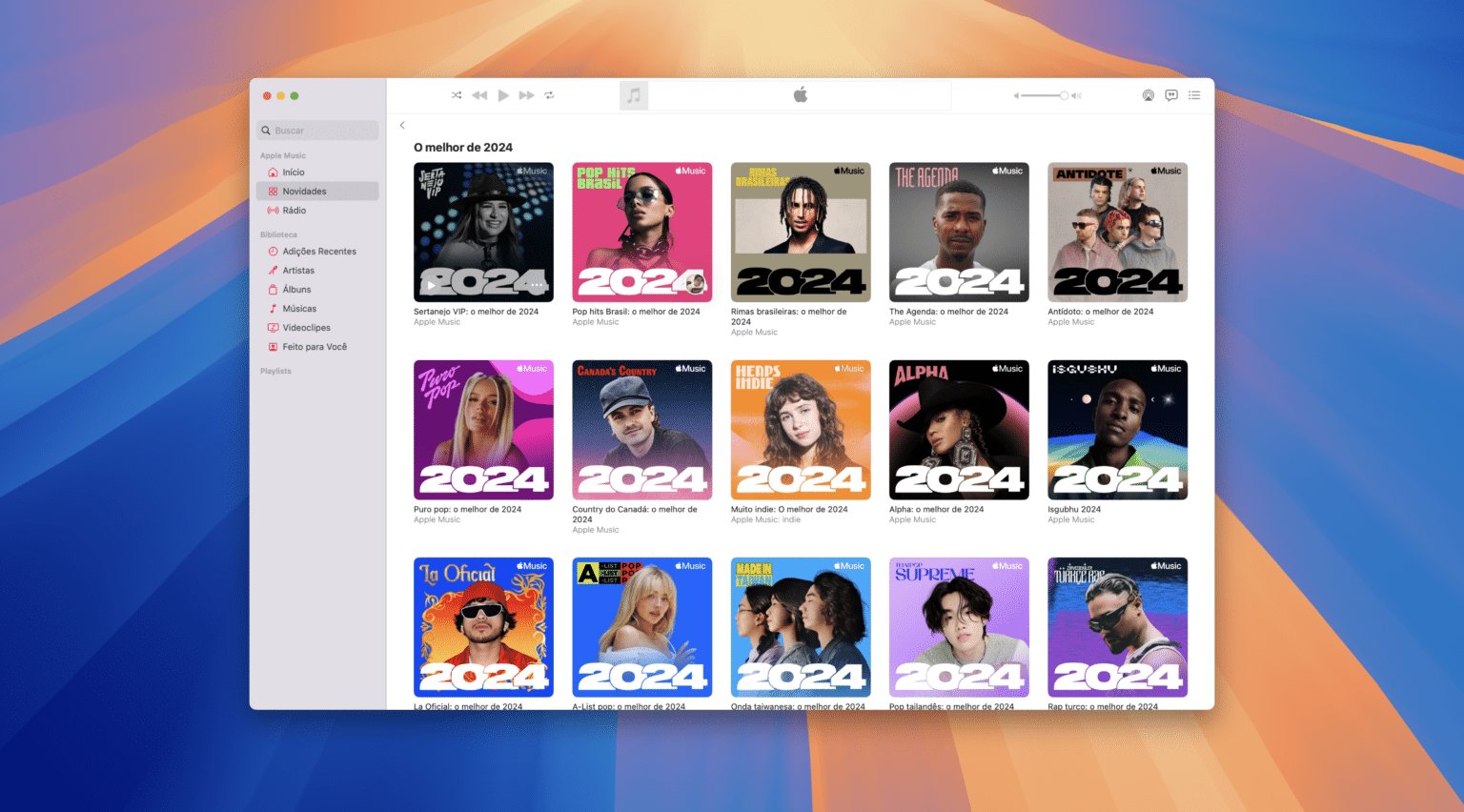Open more options on the Sertanejo VIP cover
Viewport: 1464px width, 812px height.
coord(536,283)
